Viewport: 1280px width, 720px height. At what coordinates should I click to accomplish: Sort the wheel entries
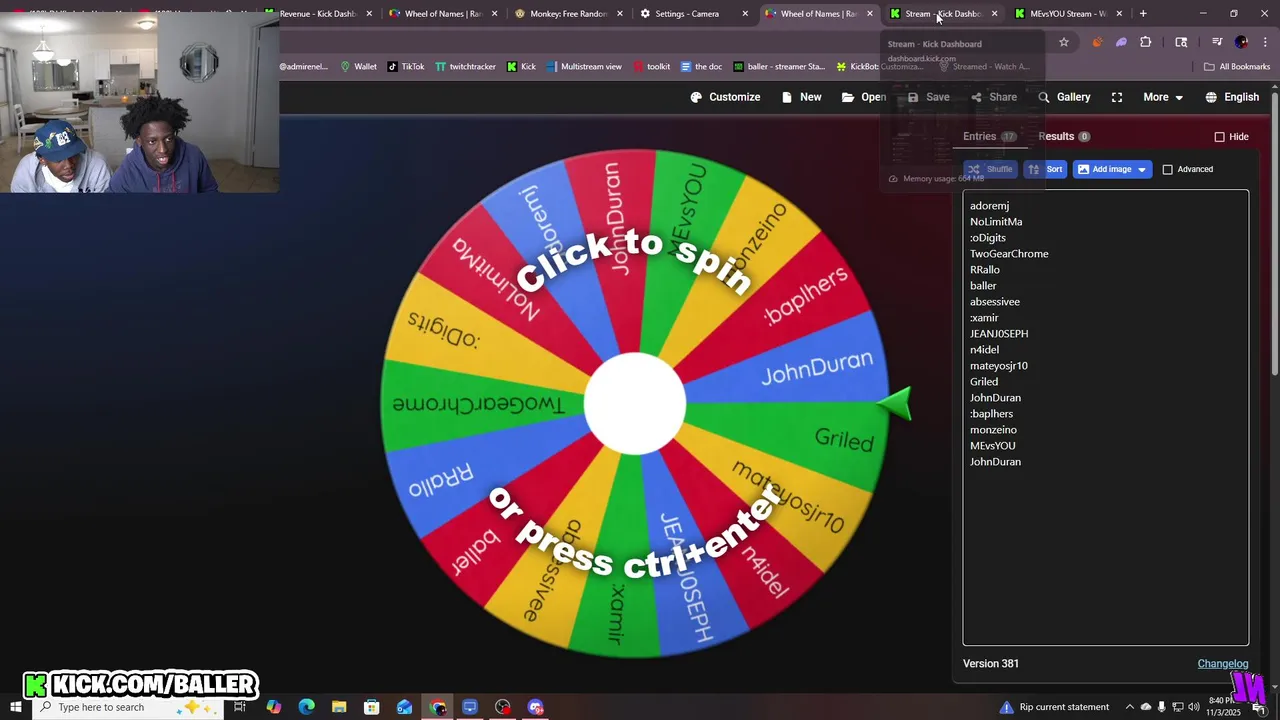click(x=1045, y=169)
